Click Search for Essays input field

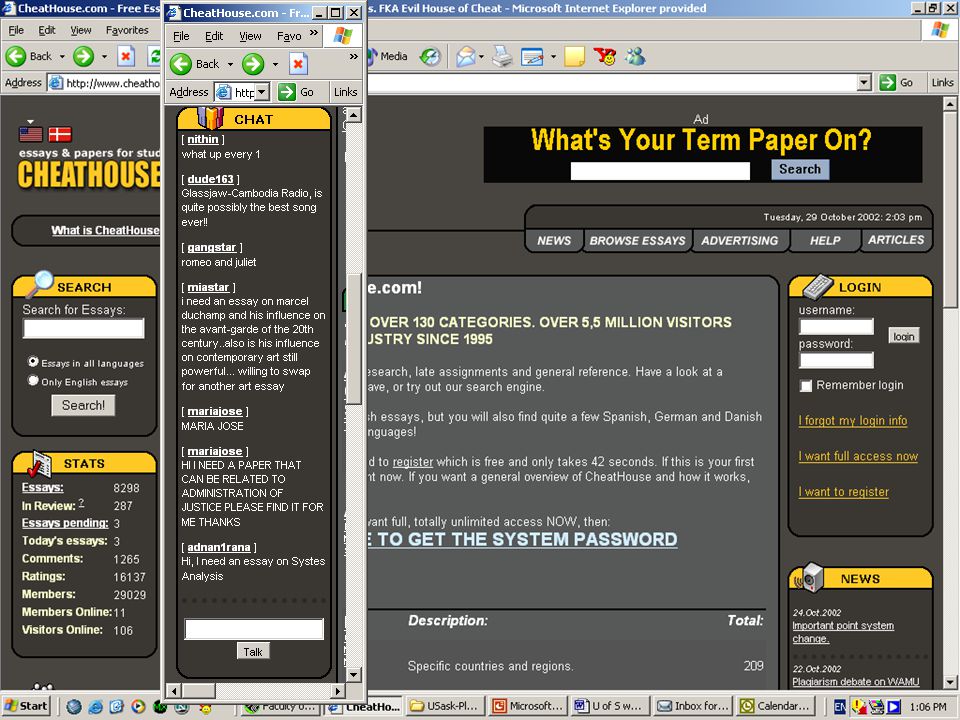tap(83, 328)
